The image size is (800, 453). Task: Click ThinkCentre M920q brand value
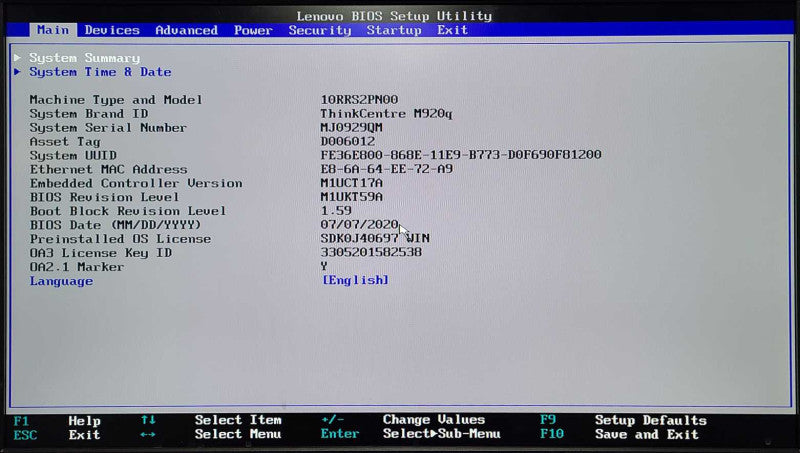pyautogui.click(x=386, y=113)
